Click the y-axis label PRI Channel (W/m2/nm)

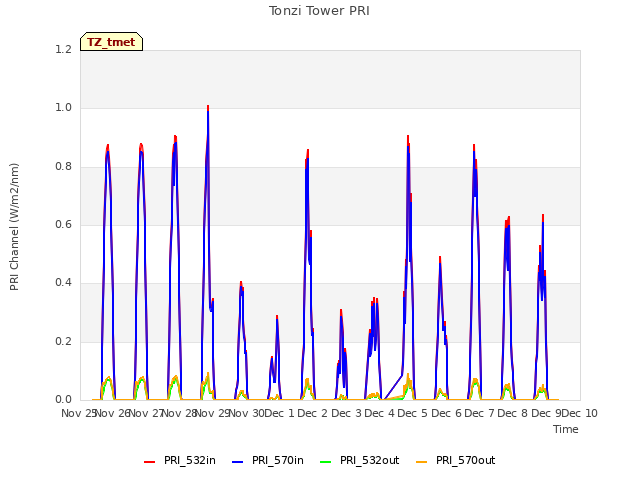tap(14, 227)
